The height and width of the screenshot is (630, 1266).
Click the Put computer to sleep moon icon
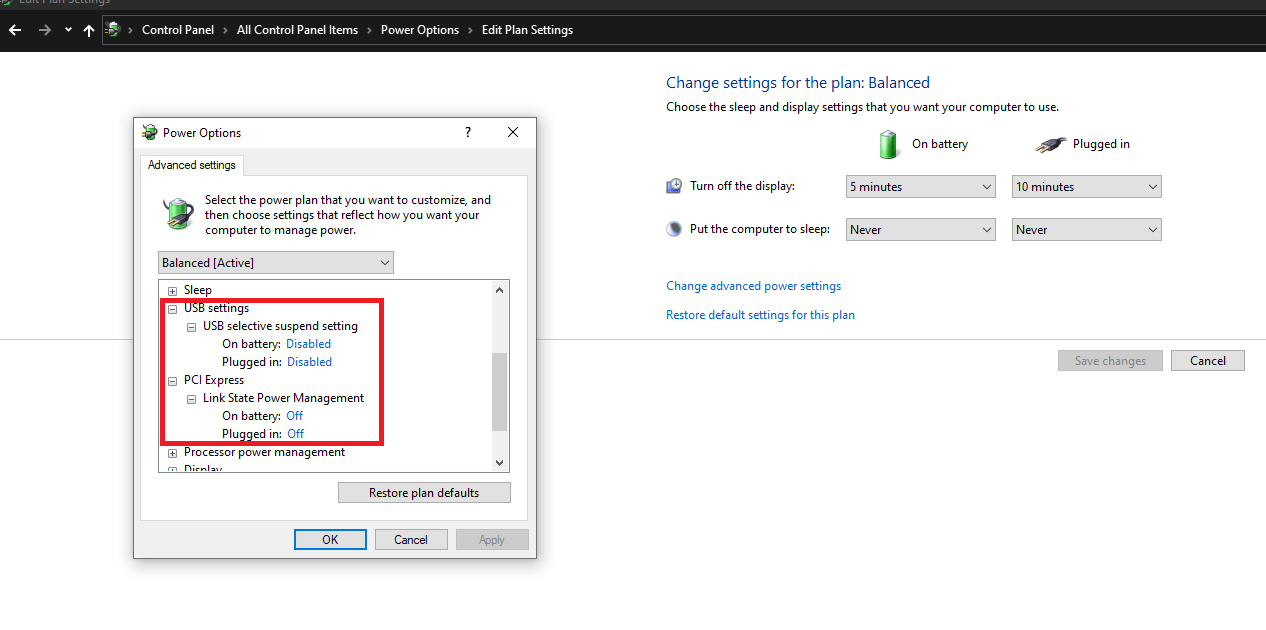click(675, 229)
